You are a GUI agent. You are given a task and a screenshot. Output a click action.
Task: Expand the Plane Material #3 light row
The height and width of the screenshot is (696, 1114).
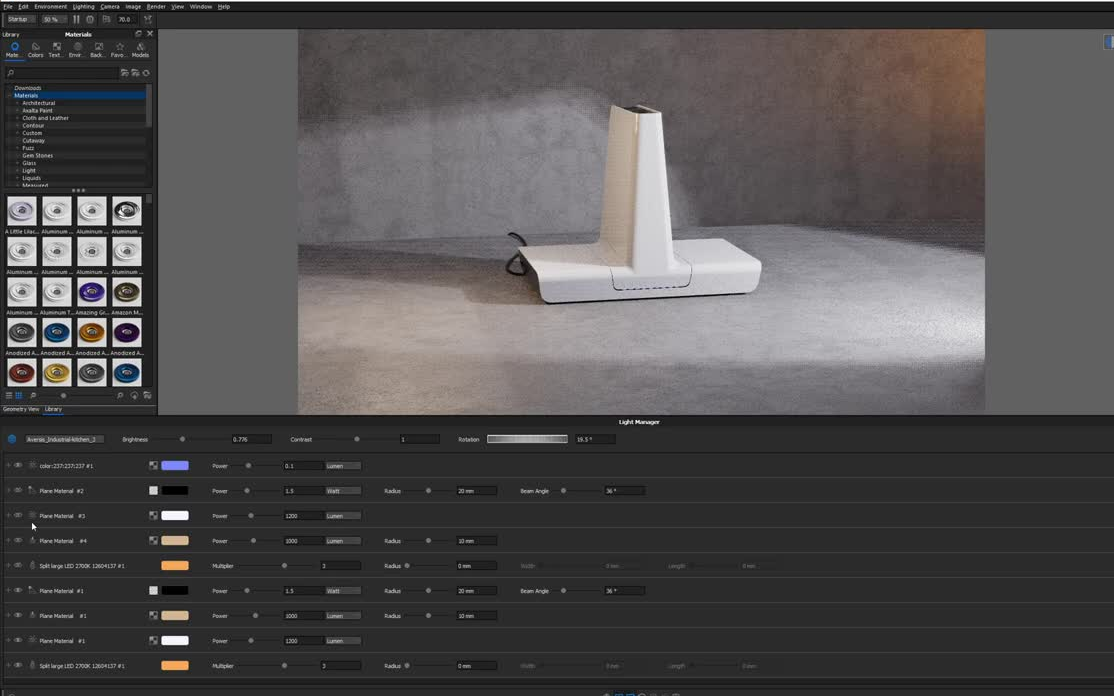[6, 515]
